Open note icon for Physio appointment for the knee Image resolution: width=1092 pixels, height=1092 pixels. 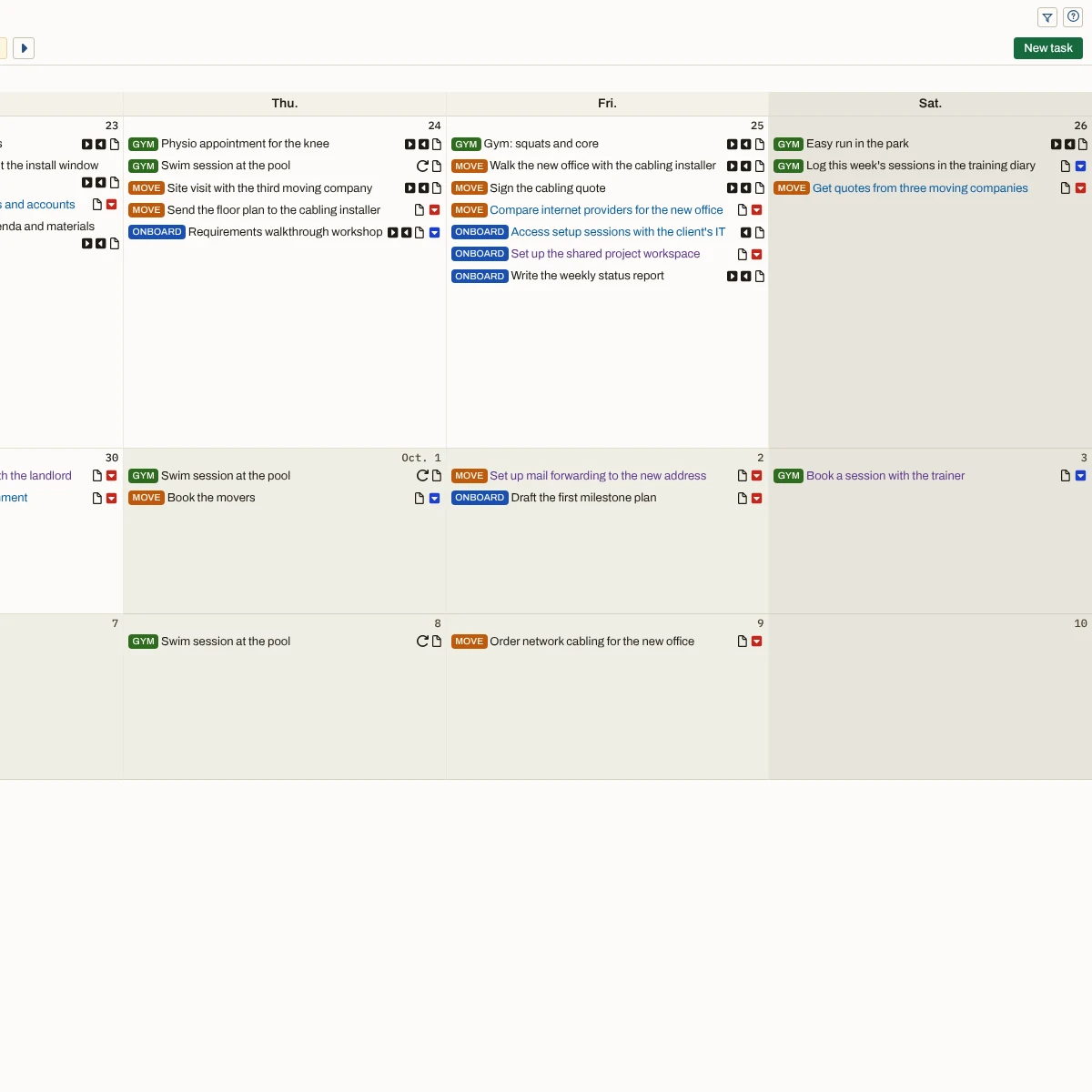437,144
